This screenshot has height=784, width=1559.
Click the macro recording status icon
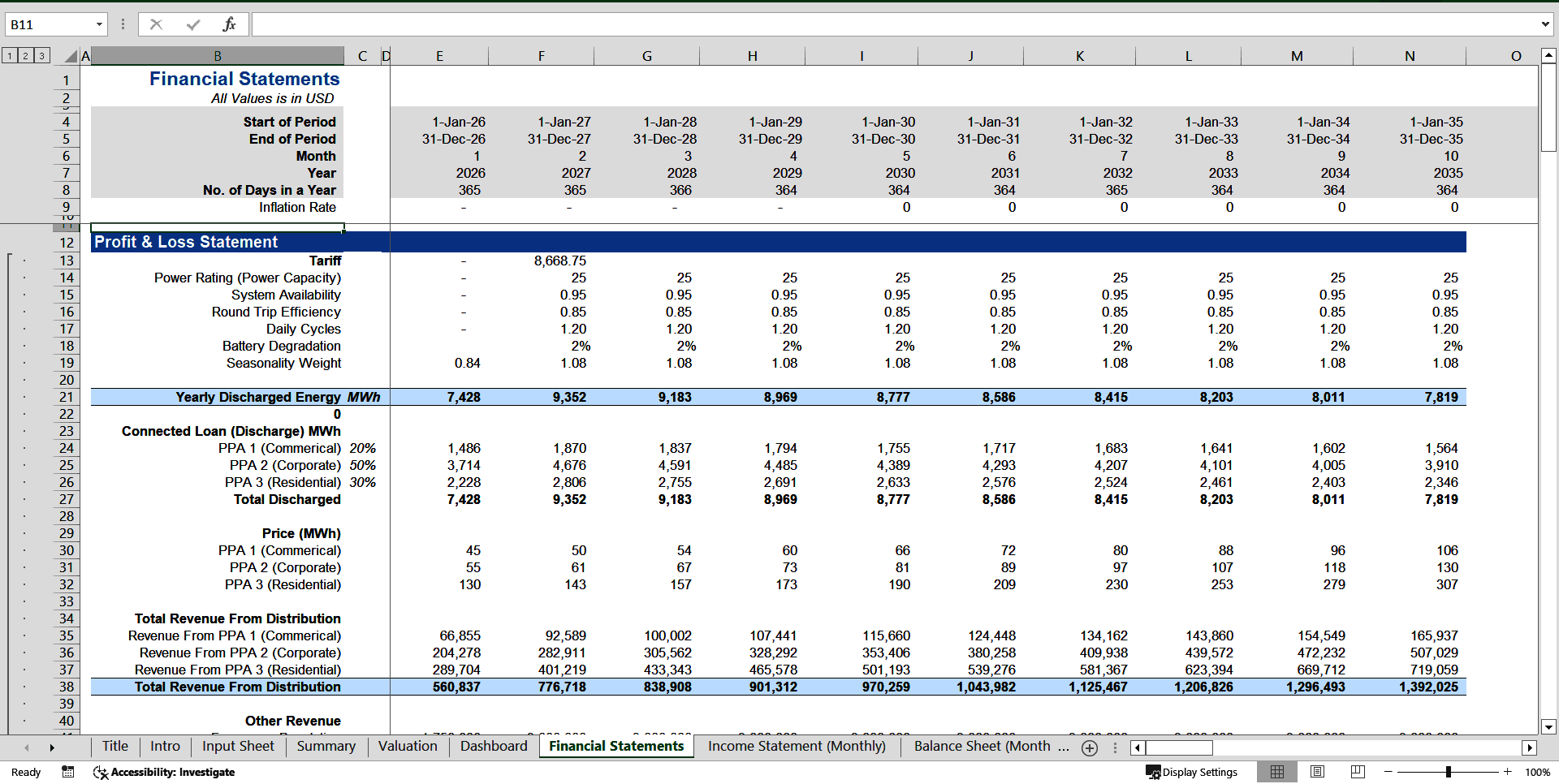pos(68,772)
